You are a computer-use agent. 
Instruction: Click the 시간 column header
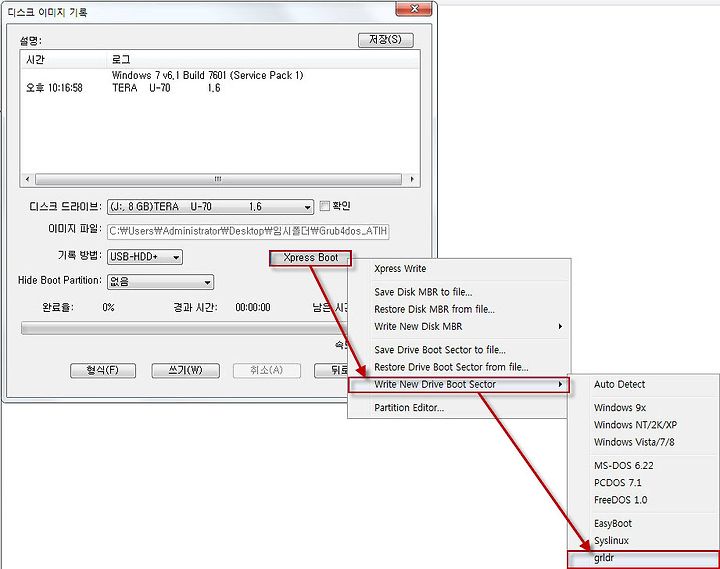point(63,60)
